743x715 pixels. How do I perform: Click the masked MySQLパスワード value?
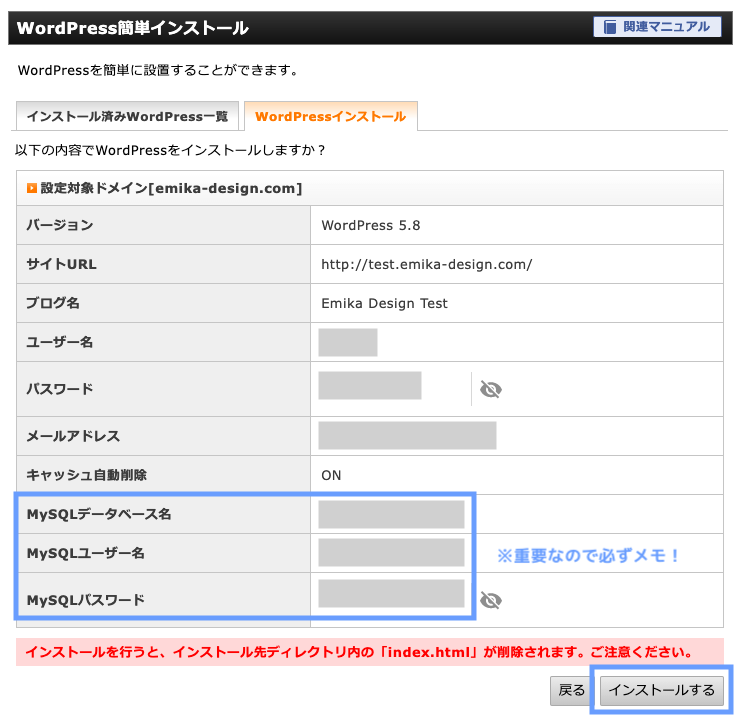tap(391, 594)
